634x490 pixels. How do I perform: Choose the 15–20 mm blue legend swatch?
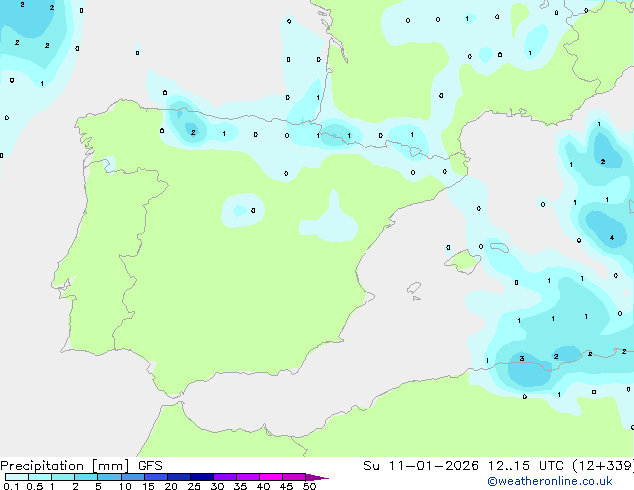(x=156, y=477)
